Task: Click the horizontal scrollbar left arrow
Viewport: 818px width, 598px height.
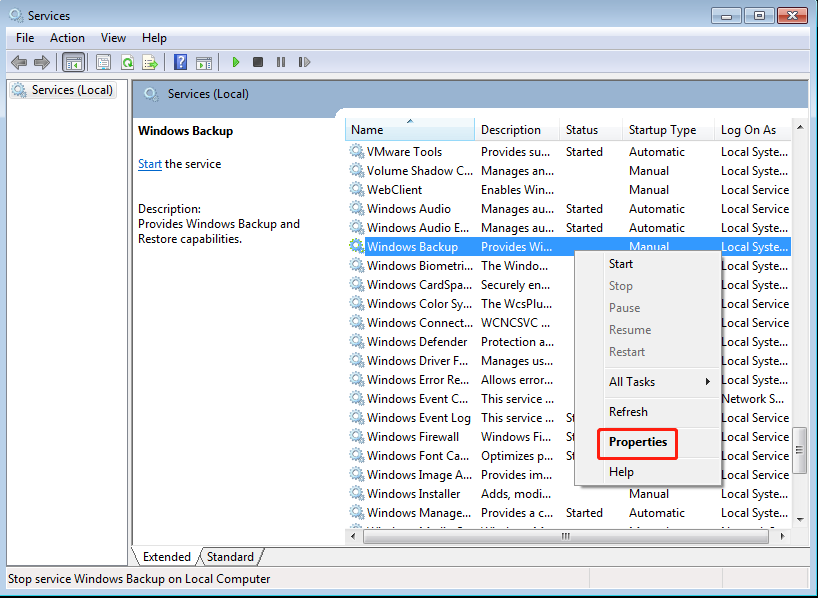Action: [x=354, y=536]
